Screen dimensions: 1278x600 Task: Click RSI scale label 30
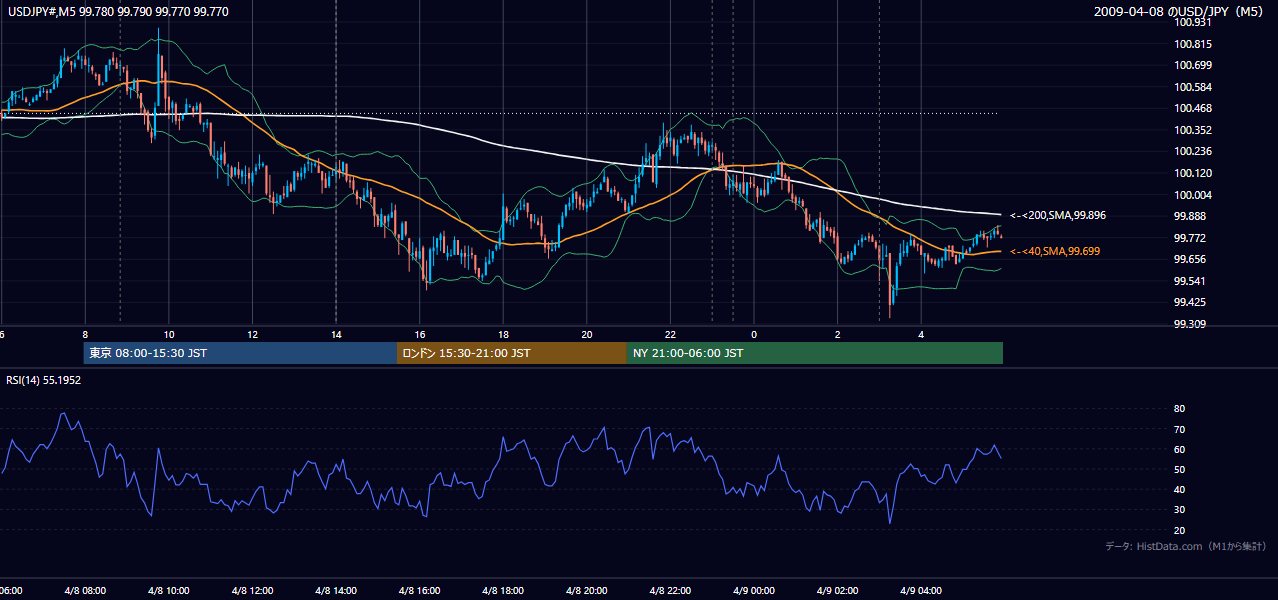coord(1180,509)
